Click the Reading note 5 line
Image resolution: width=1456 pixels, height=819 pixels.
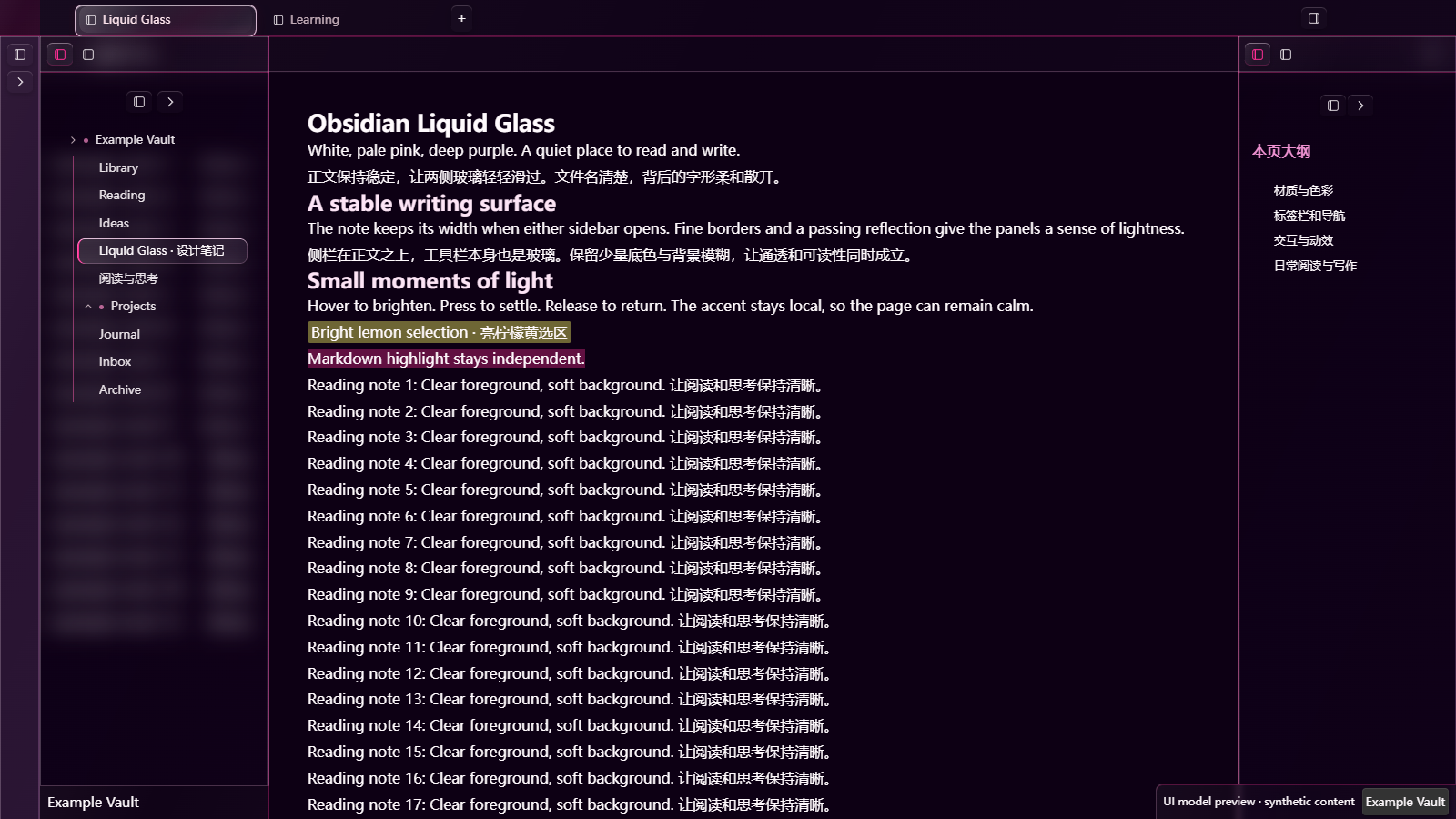coord(565,490)
